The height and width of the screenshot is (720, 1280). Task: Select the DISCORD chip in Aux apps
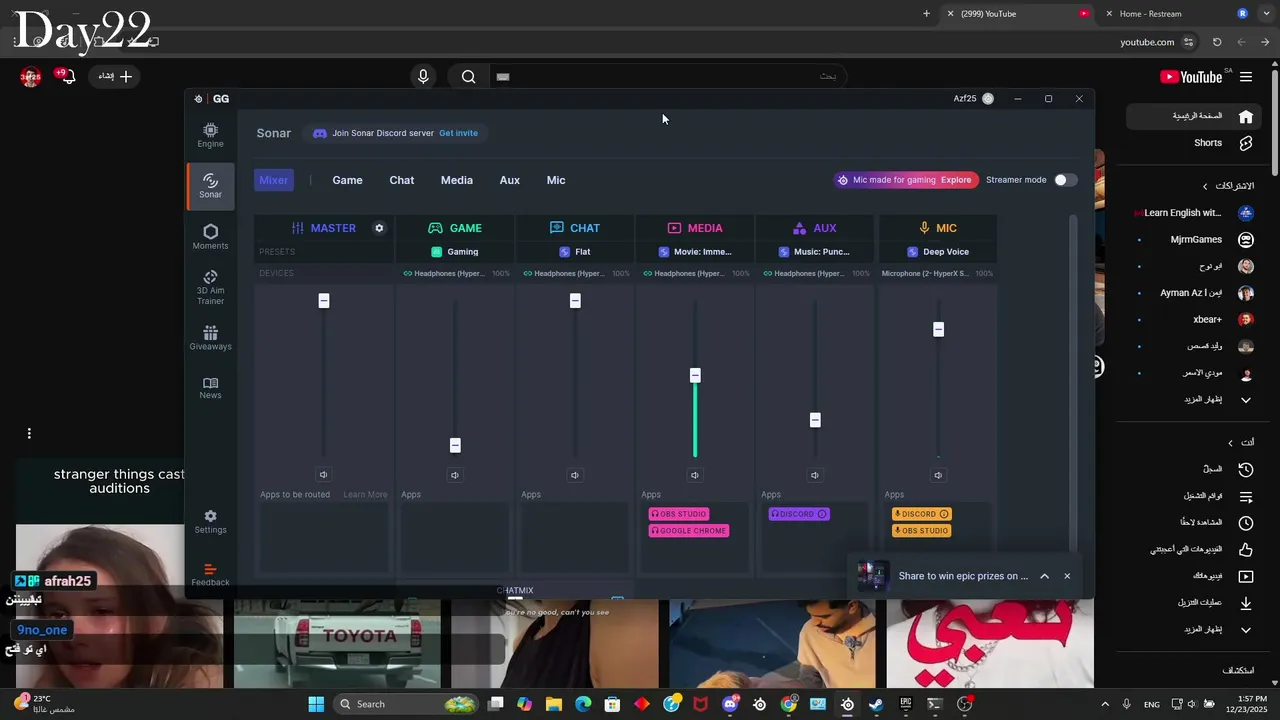[x=798, y=514]
